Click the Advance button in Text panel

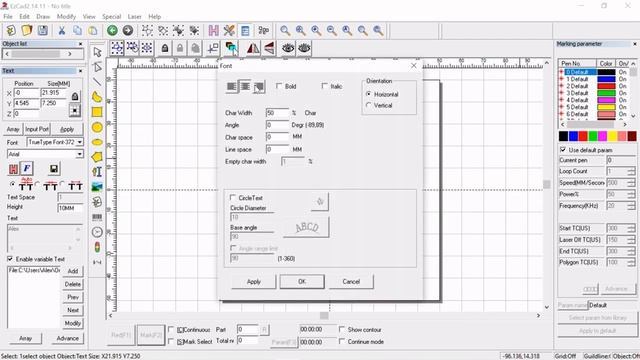click(68, 338)
